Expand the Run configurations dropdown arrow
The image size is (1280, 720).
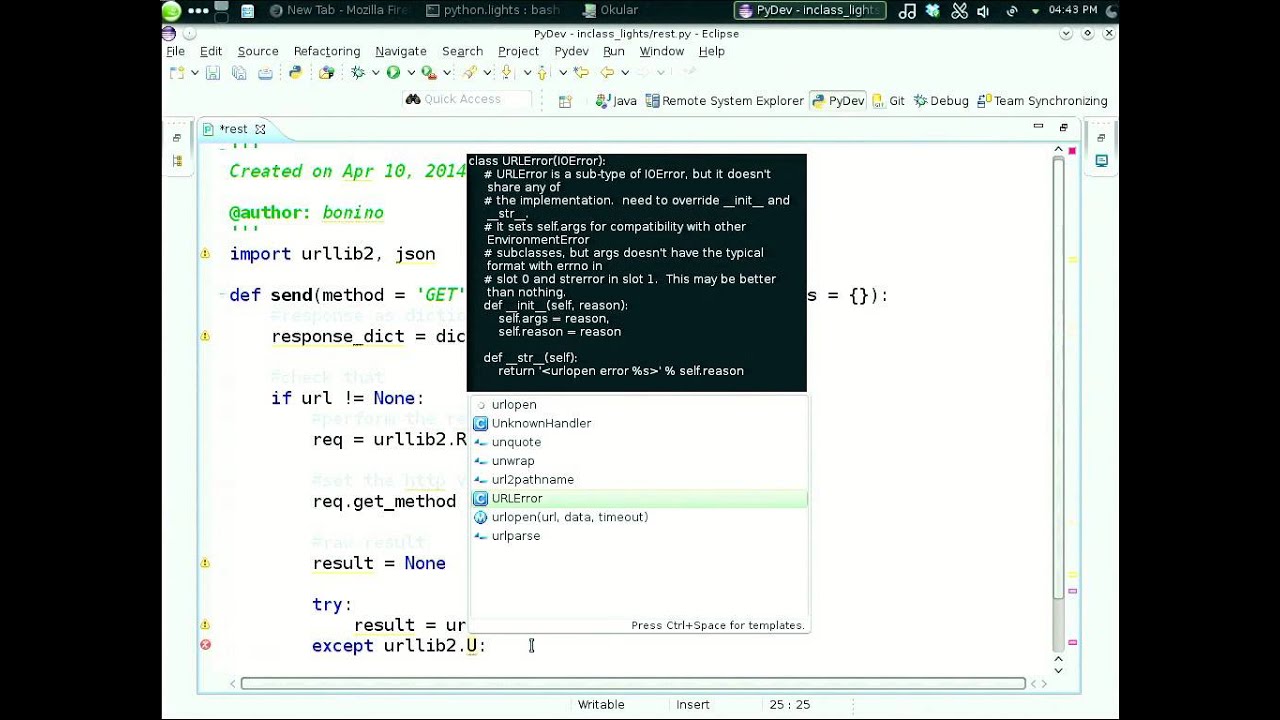tap(411, 72)
